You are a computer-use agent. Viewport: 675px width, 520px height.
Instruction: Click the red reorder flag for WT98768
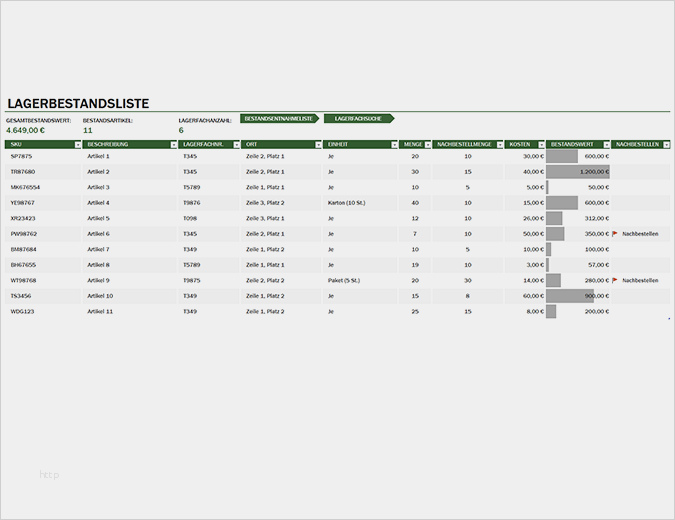point(615,280)
